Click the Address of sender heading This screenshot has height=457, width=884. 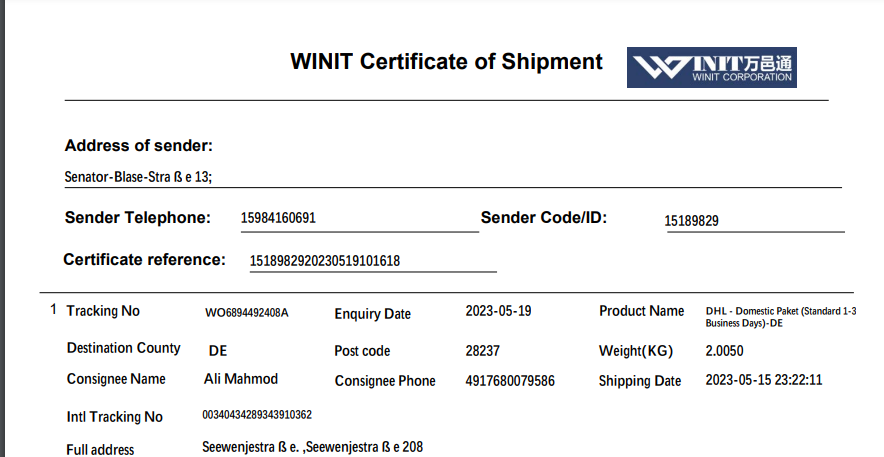pos(138,146)
